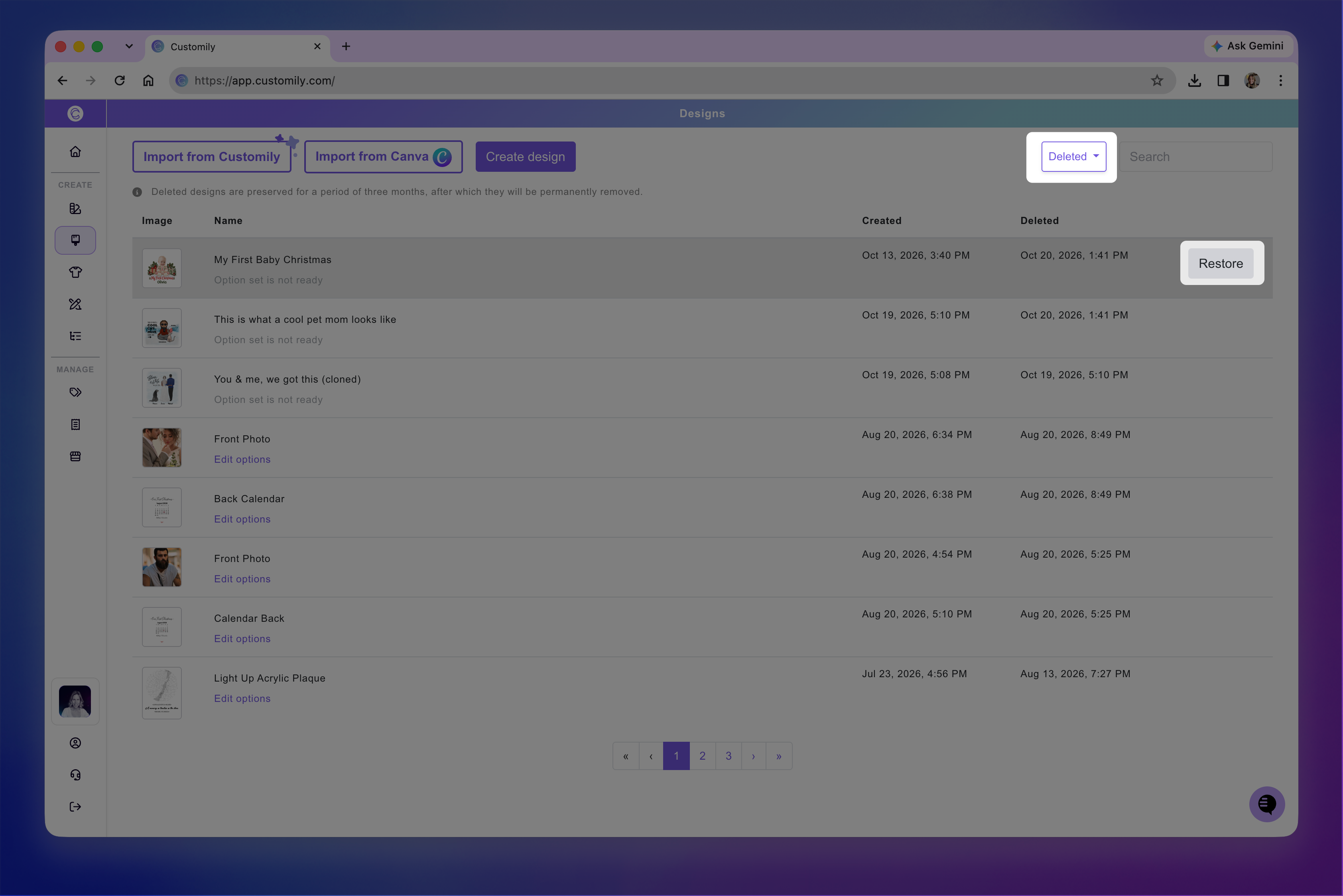This screenshot has height=896, width=1343.
Task: Restore My First Baby Christmas design
Action: tap(1220, 263)
